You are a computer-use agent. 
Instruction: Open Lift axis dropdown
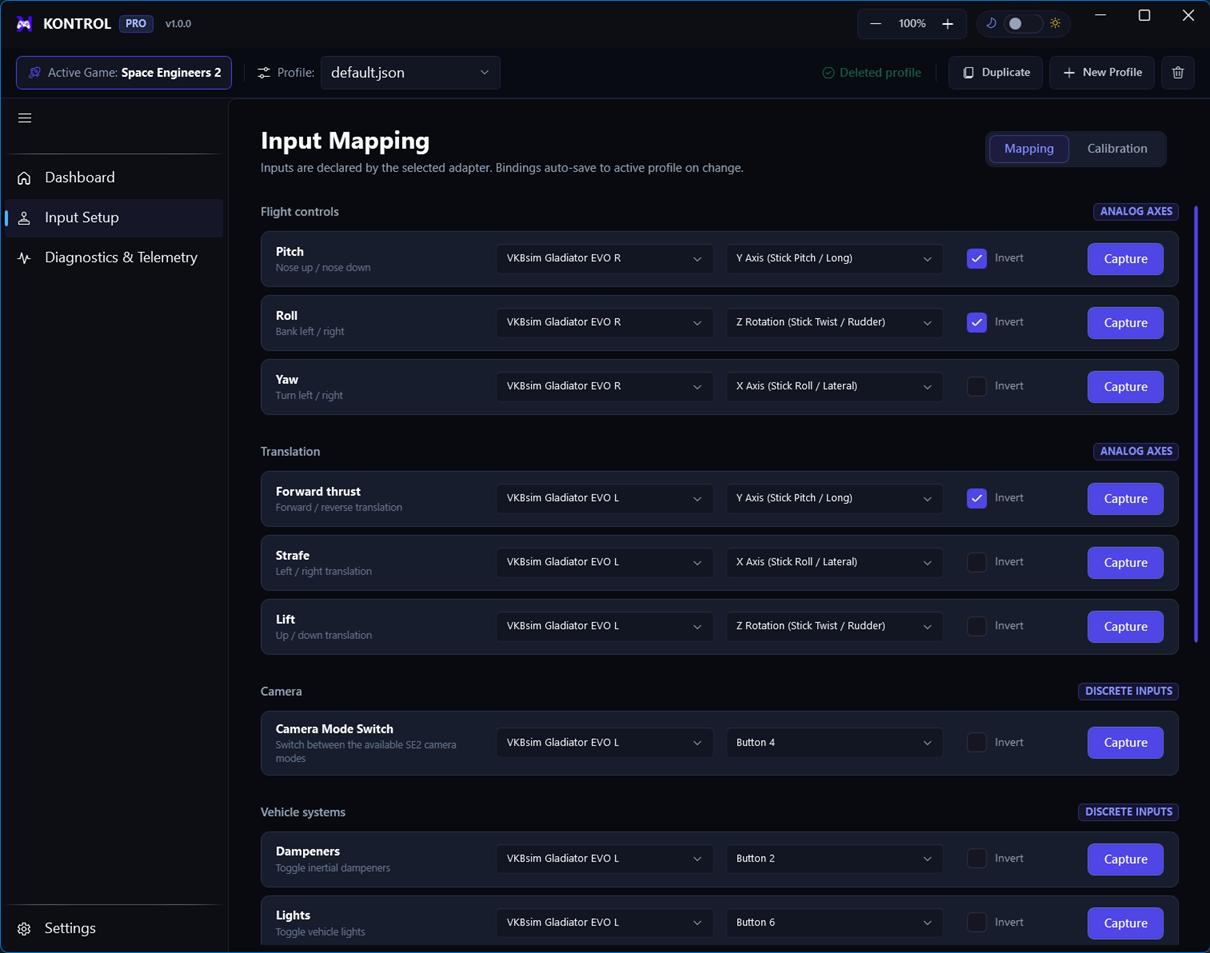834,626
